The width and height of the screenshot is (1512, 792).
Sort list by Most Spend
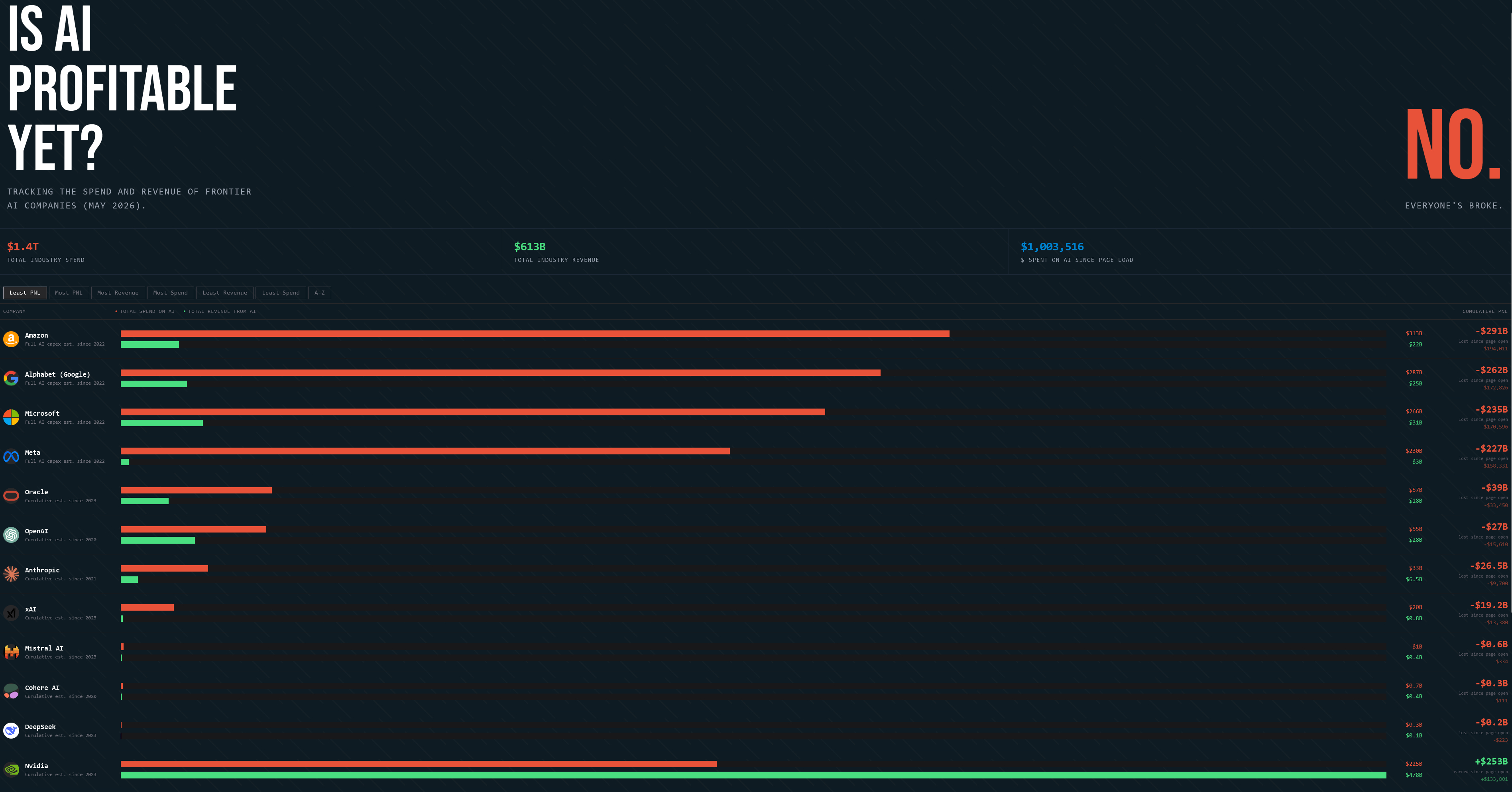pyautogui.click(x=170, y=293)
